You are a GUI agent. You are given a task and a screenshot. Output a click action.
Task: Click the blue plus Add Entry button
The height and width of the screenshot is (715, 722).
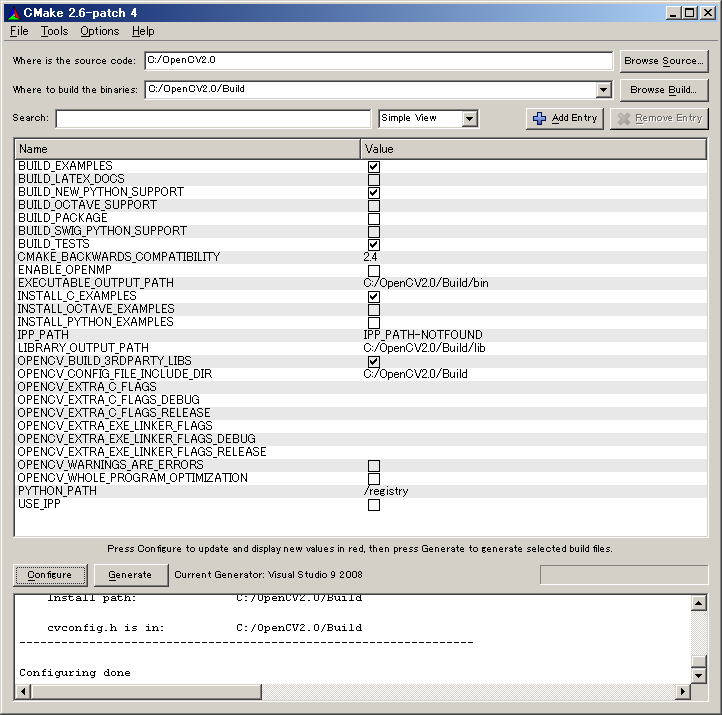tap(565, 119)
